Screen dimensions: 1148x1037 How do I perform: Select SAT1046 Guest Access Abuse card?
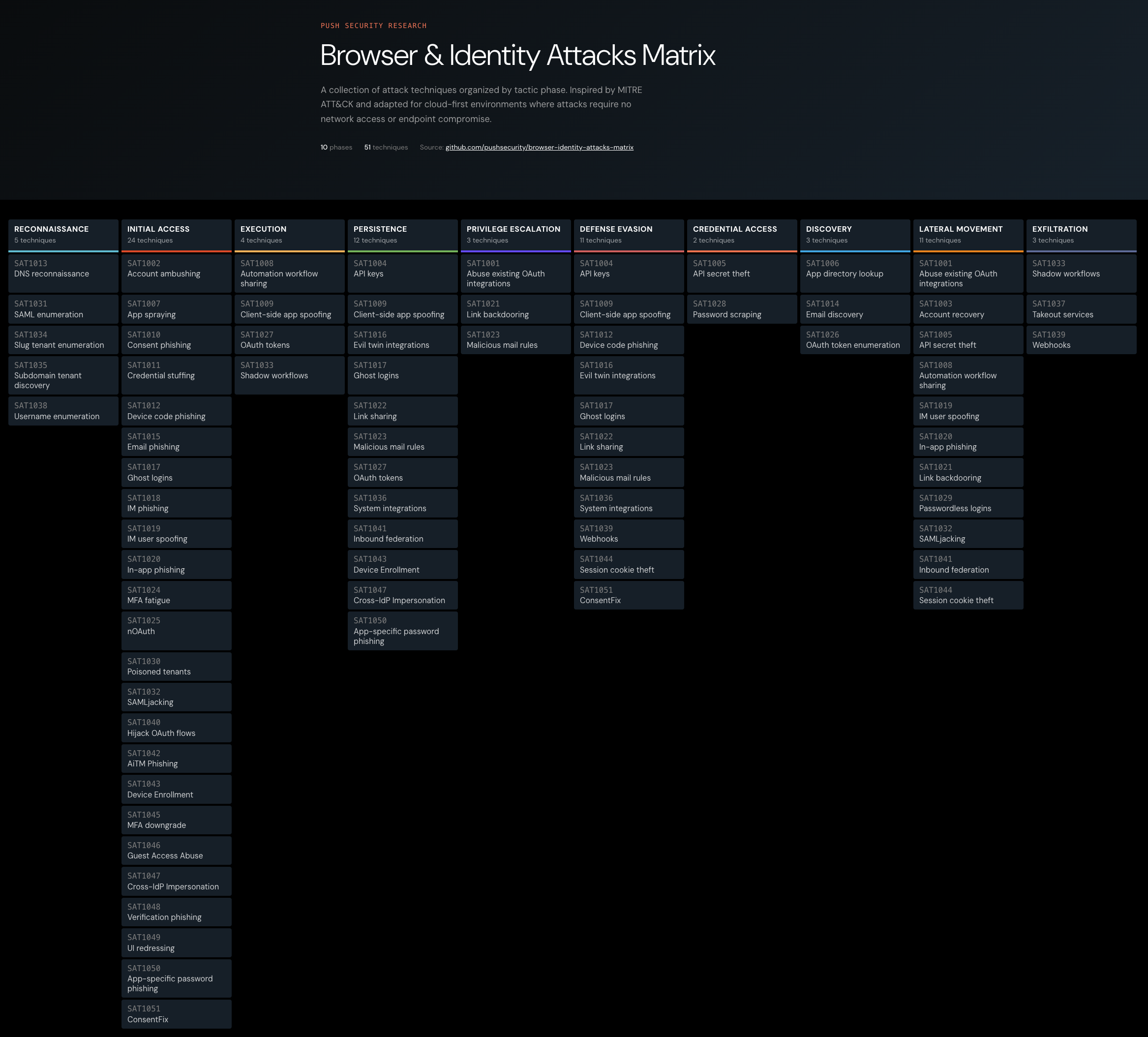pyautogui.click(x=177, y=851)
